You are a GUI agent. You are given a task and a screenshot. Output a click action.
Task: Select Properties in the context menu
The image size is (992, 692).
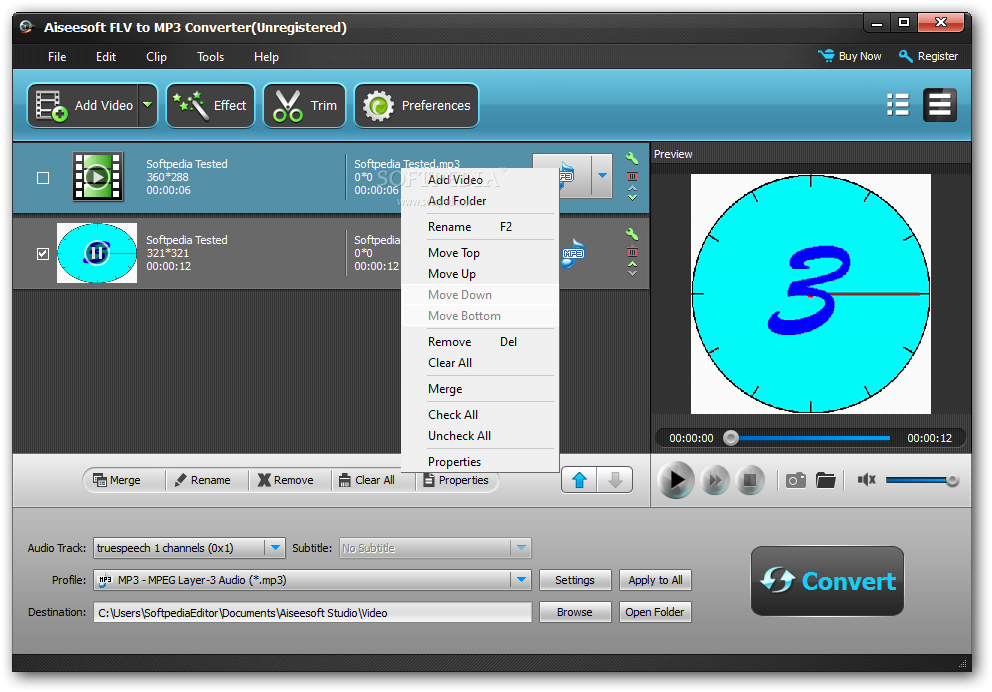(480, 461)
